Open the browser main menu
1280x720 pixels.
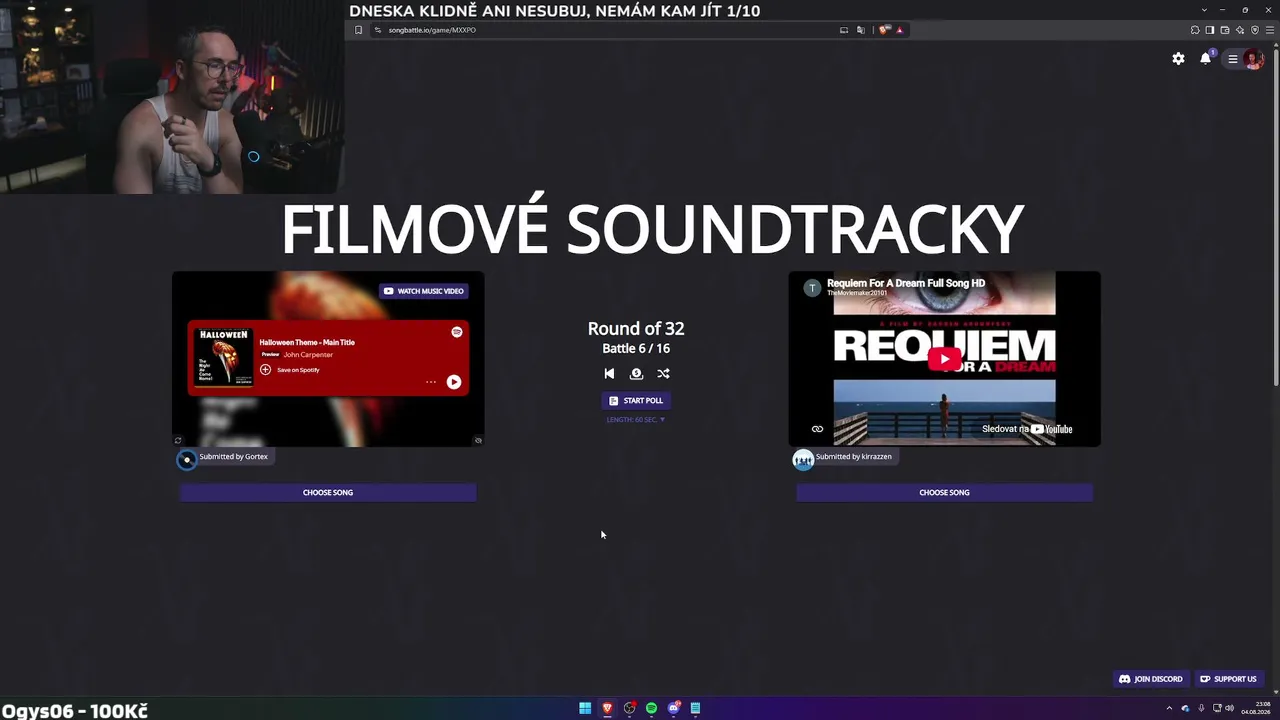tap(1270, 30)
